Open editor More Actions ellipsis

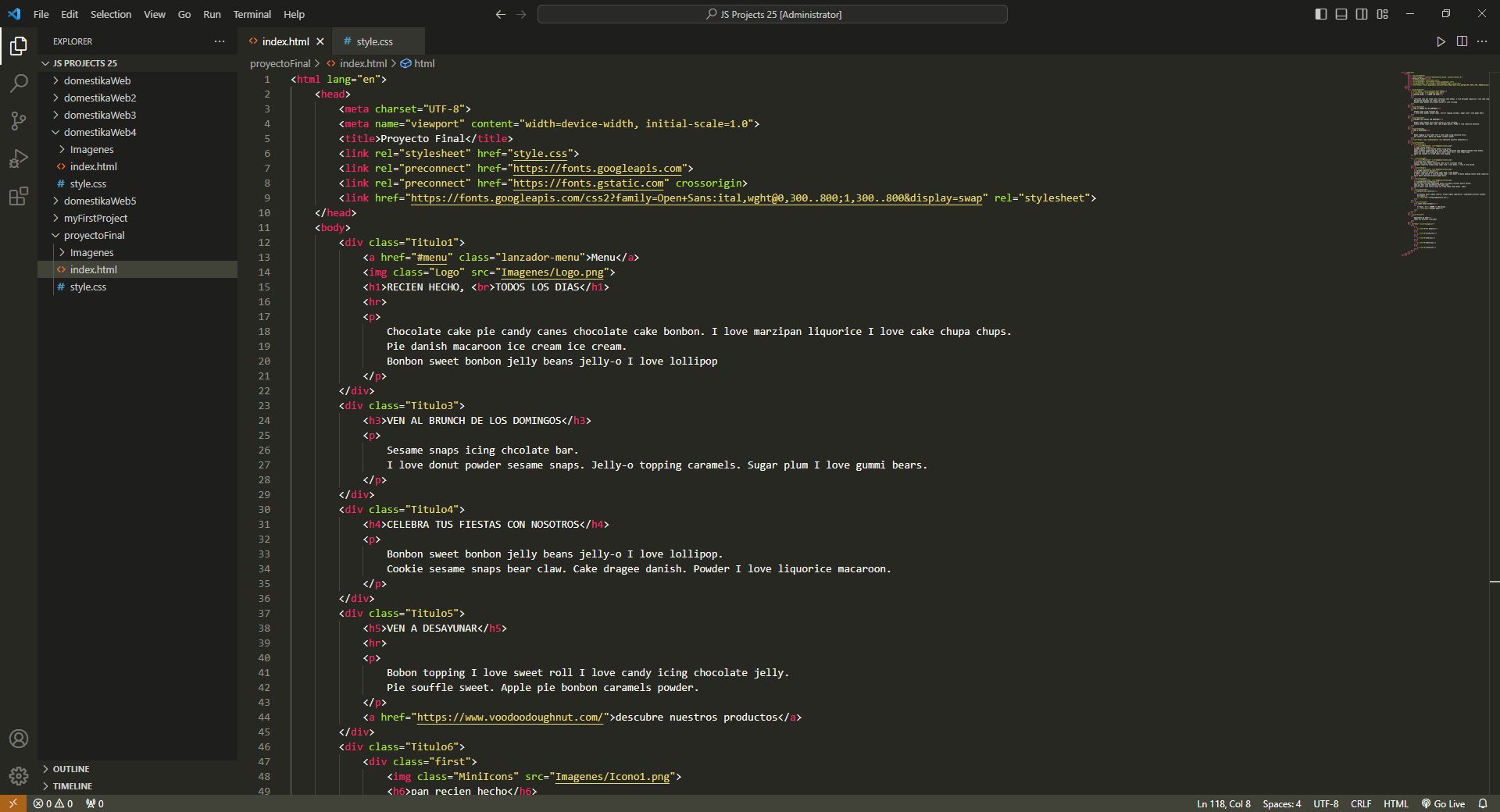click(1482, 41)
